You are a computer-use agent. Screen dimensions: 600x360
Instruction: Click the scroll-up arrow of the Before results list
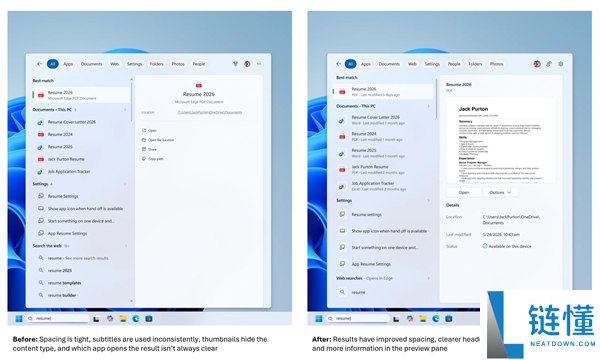(132, 80)
